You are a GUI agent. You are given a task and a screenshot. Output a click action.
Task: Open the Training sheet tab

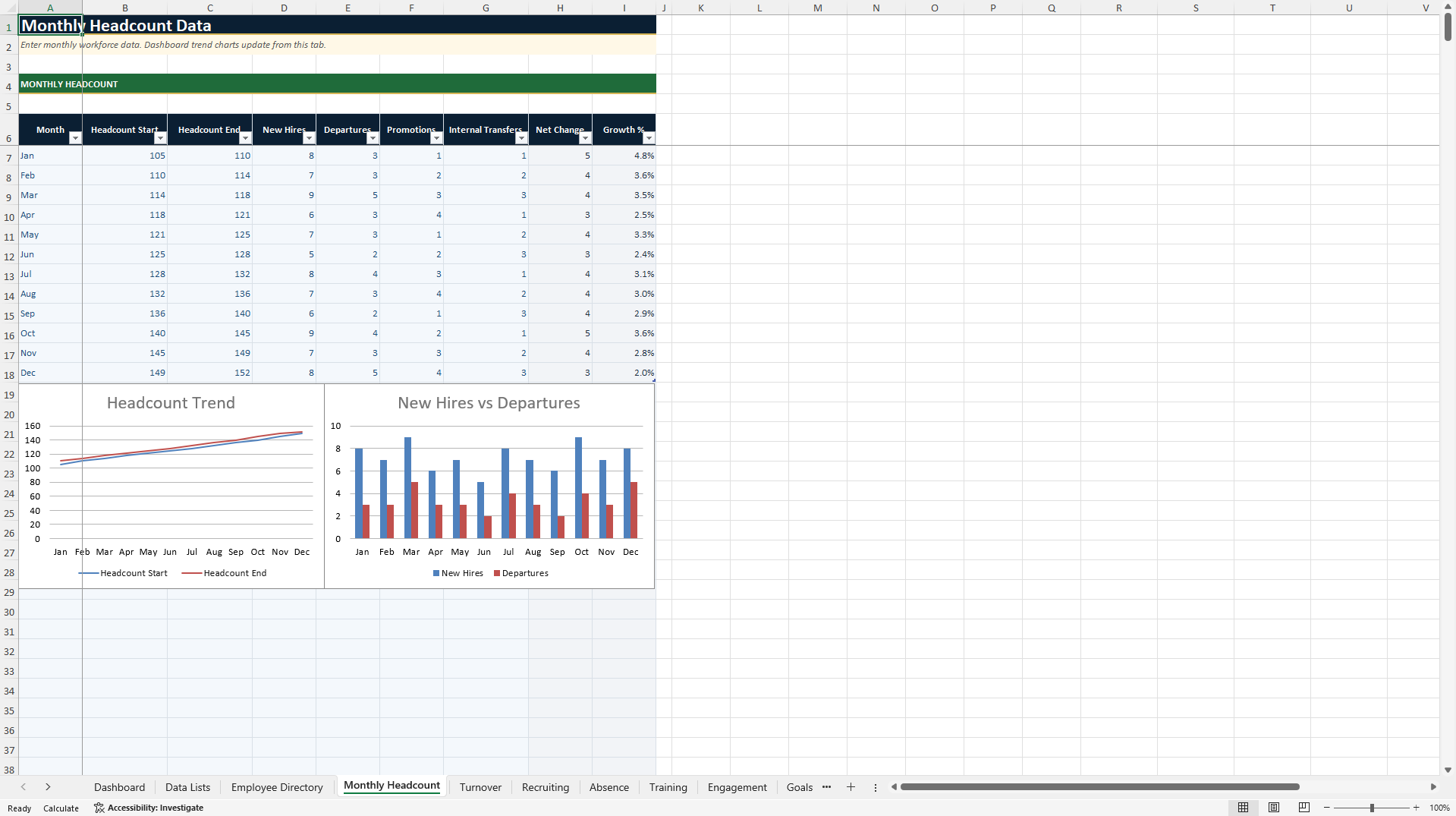click(668, 787)
